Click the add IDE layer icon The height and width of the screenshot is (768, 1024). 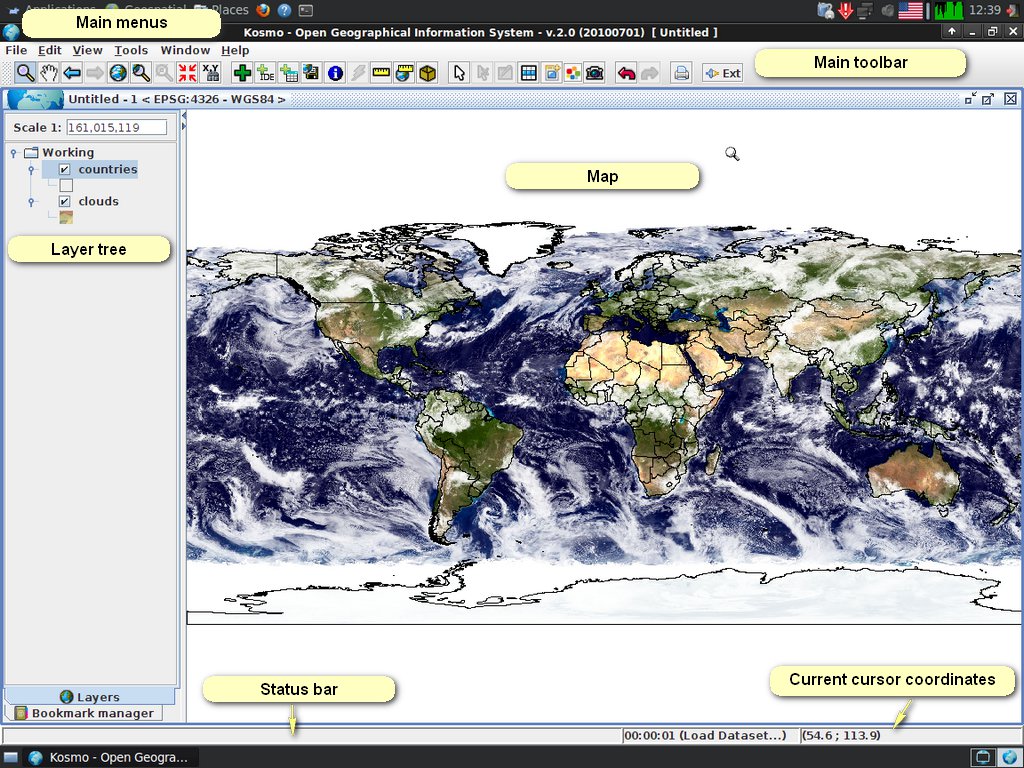[265, 72]
